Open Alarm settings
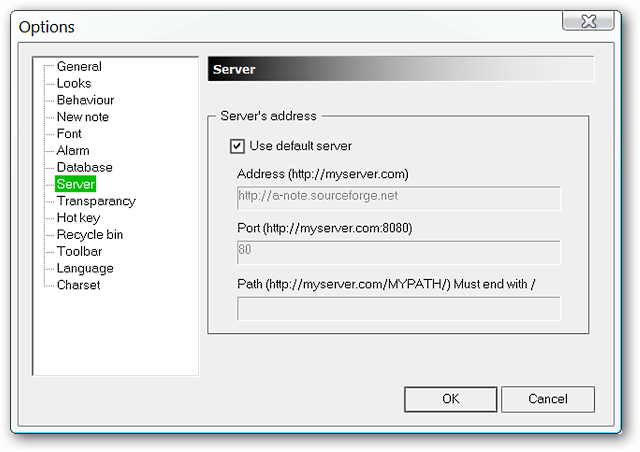Viewport: 640px width, 452px height. coord(73,150)
